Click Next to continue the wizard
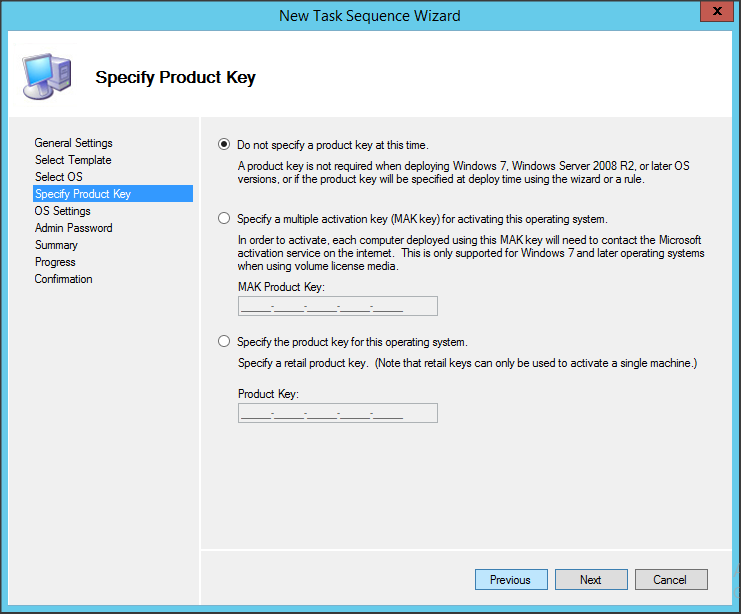This screenshot has height=614, width=741. pos(590,579)
